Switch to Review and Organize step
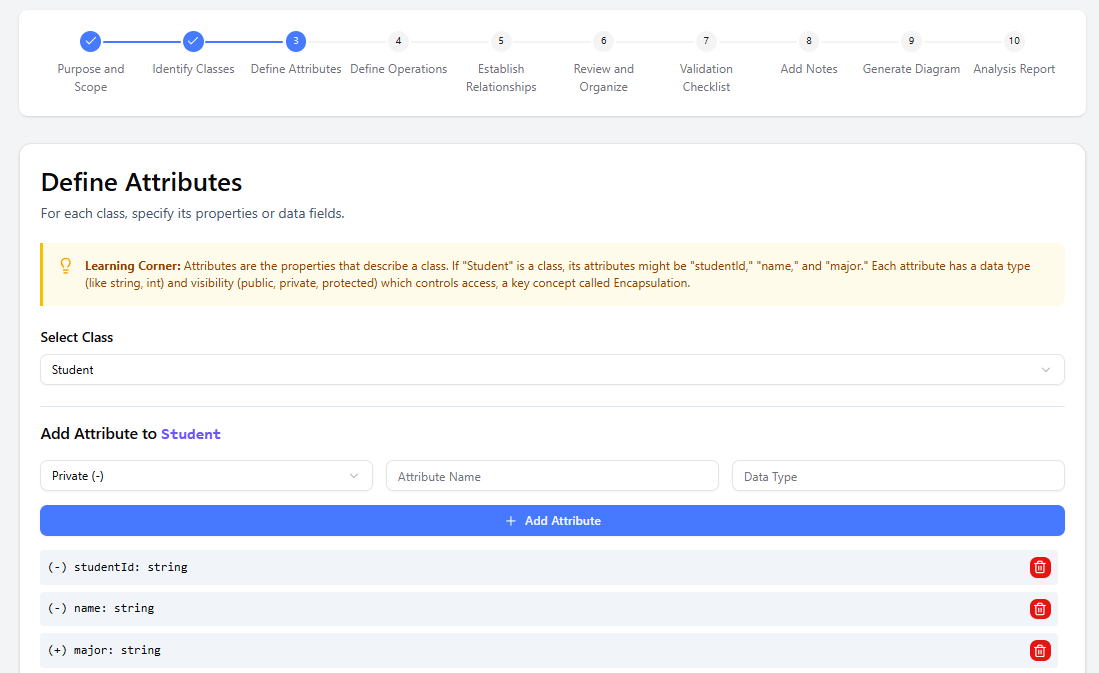Viewport: 1099px width, 673px height. click(x=603, y=42)
